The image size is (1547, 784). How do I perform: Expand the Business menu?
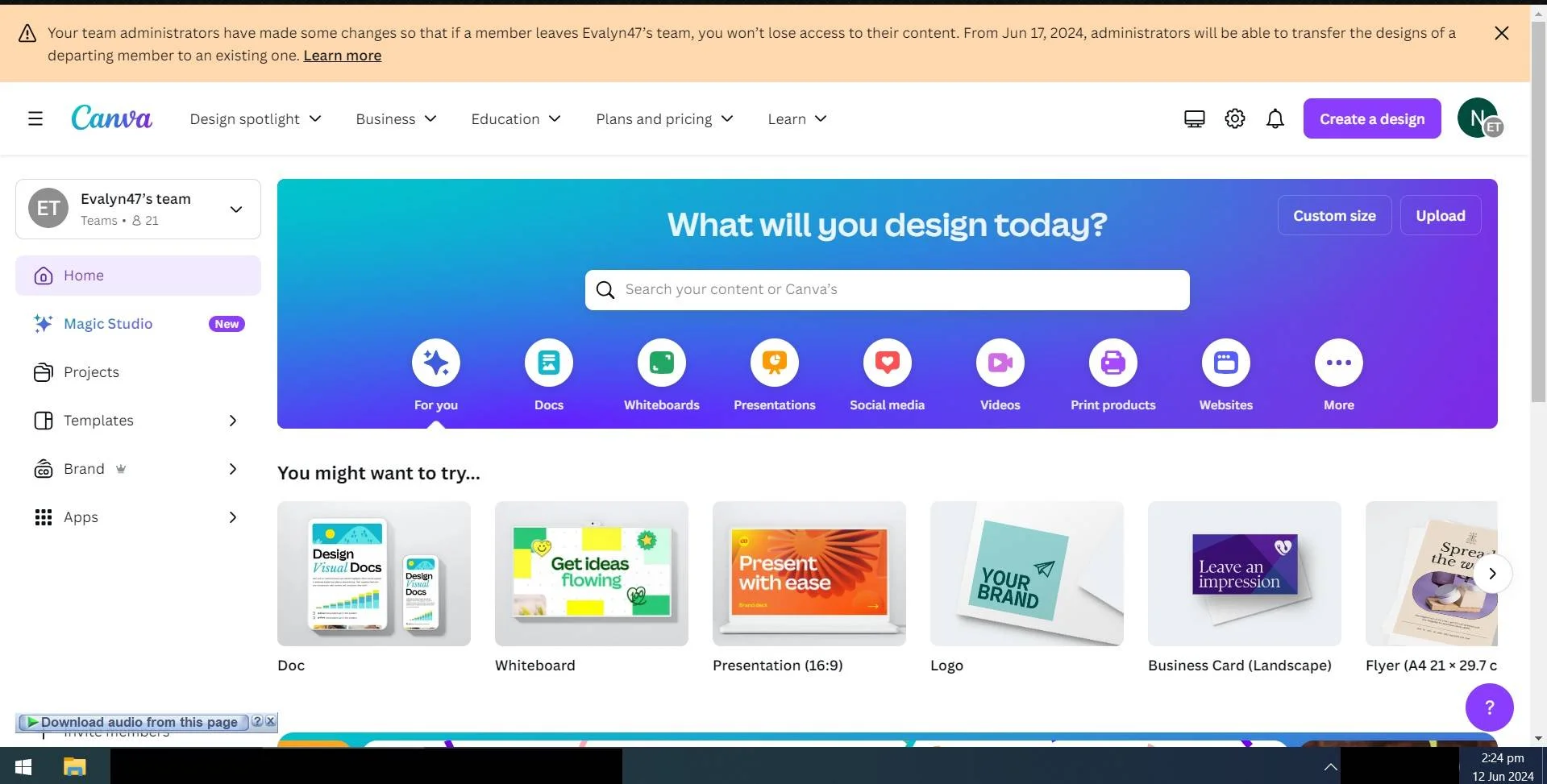click(396, 119)
